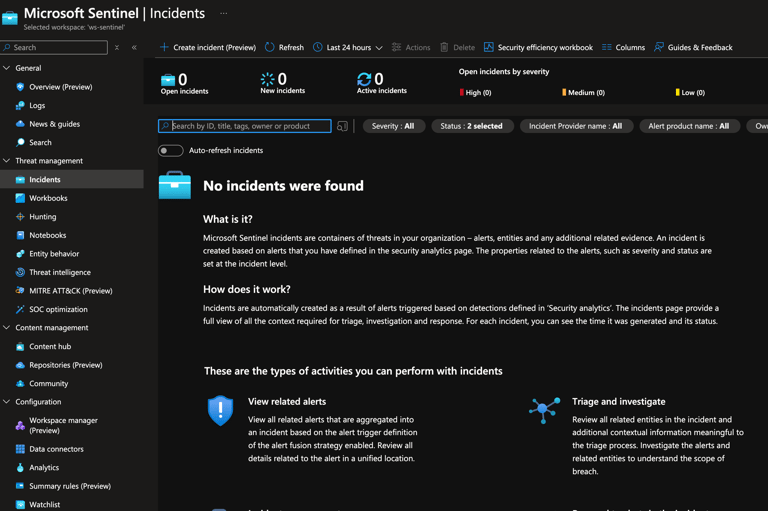
Task: Click the Delete toolbar button
Action: click(x=457, y=48)
